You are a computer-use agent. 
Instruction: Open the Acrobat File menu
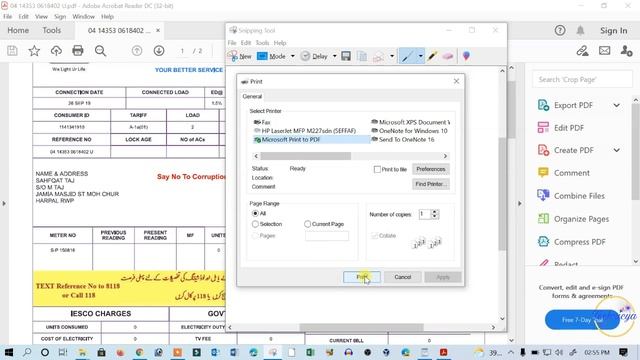pyautogui.click(x=8, y=17)
